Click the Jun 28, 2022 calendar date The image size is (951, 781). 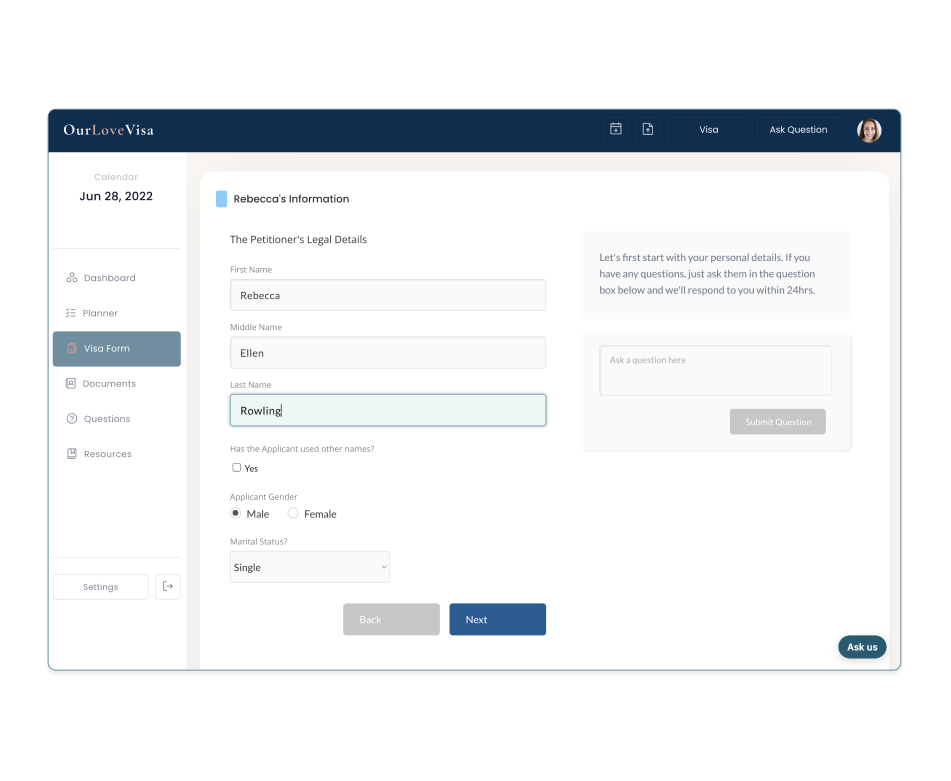(116, 196)
